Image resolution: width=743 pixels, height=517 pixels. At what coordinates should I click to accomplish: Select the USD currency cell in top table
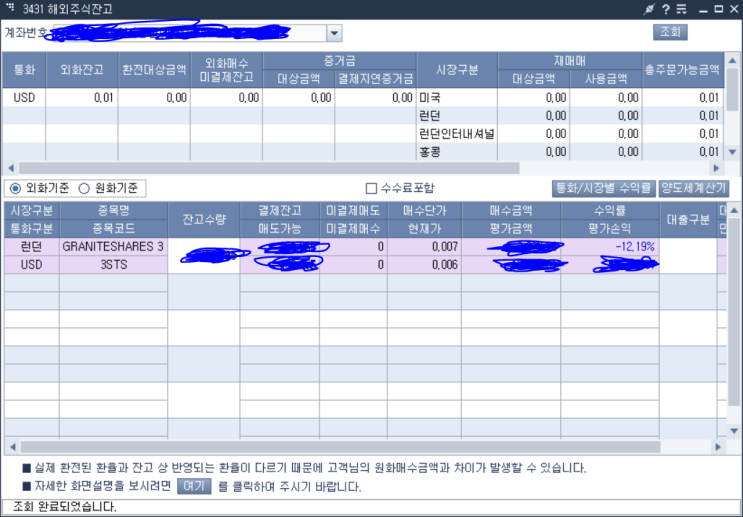[25, 98]
